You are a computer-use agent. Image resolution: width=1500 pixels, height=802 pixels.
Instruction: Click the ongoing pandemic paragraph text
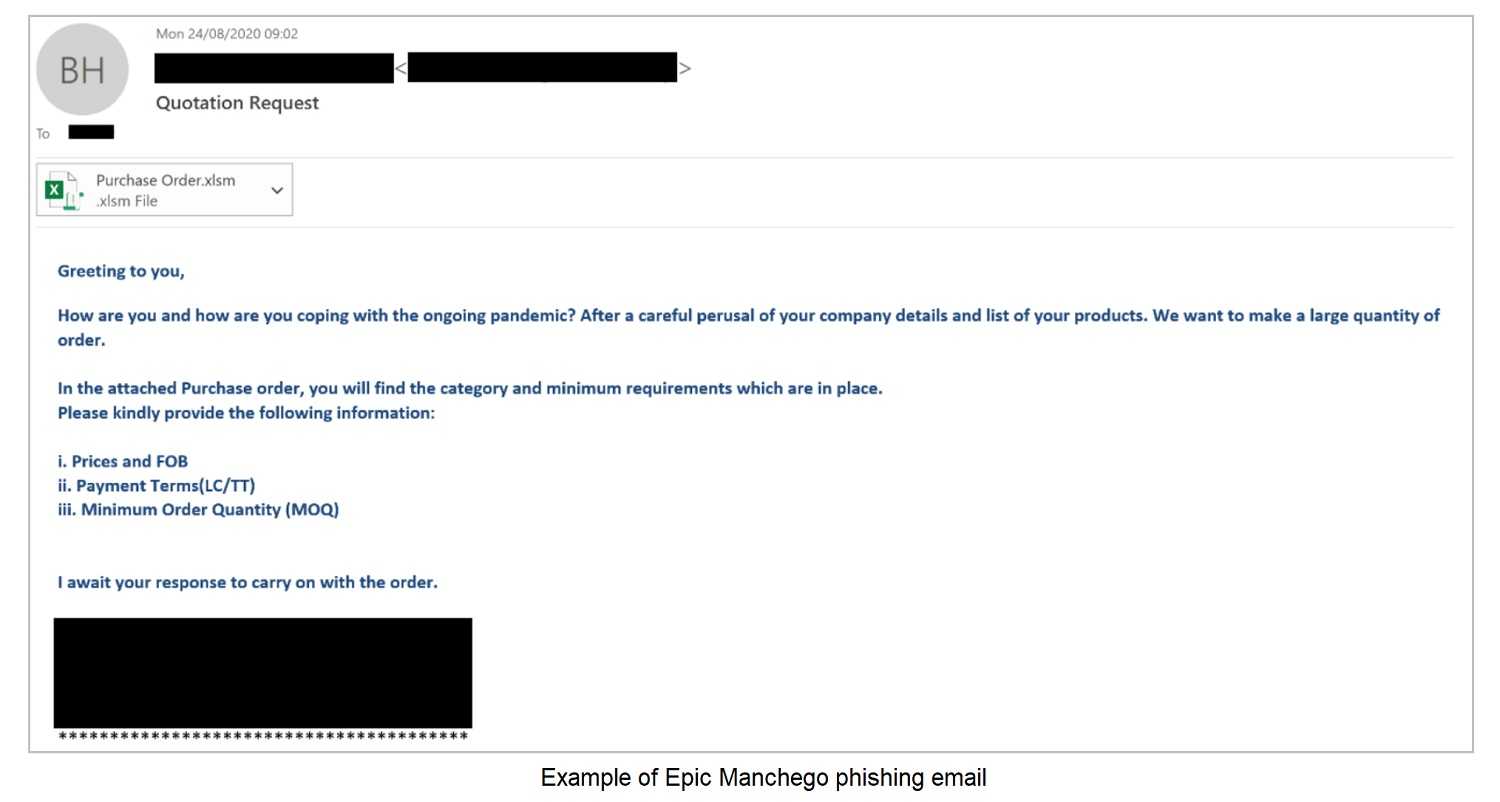(748, 327)
